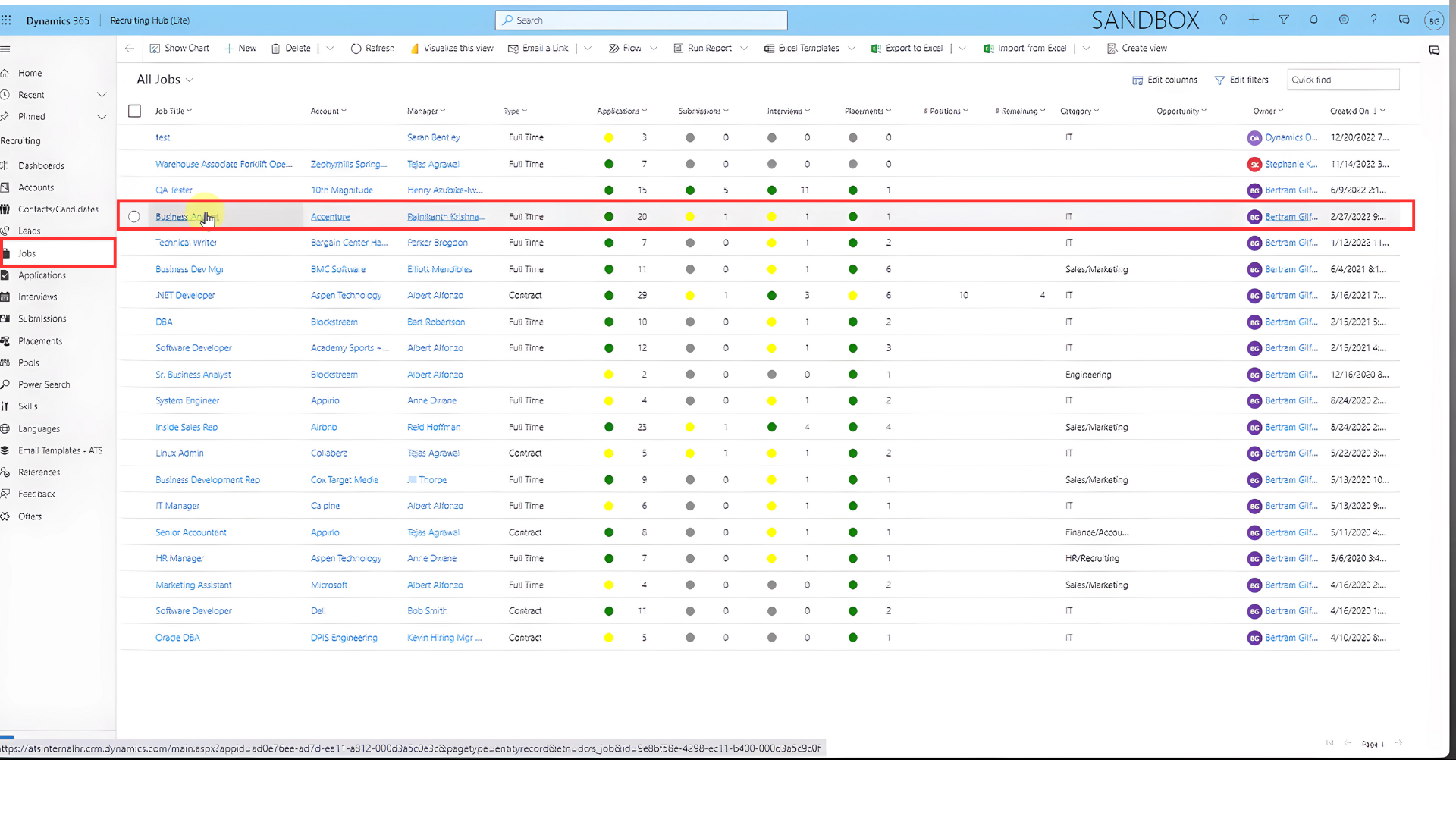
Task: Click Create view in the command bar
Action: [1137, 49]
